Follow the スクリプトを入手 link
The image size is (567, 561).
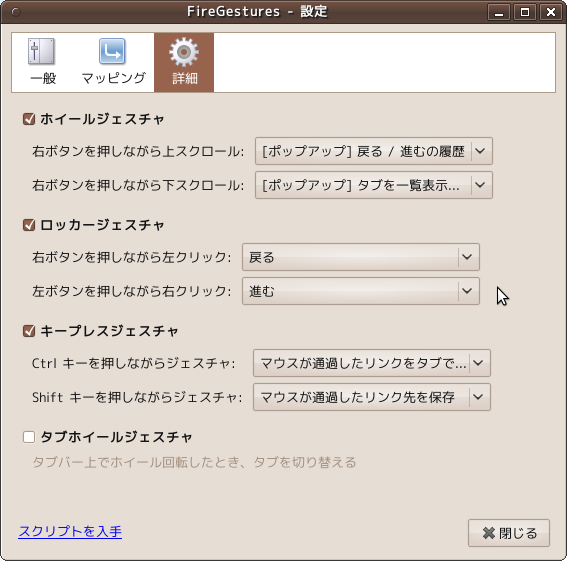coord(70,531)
